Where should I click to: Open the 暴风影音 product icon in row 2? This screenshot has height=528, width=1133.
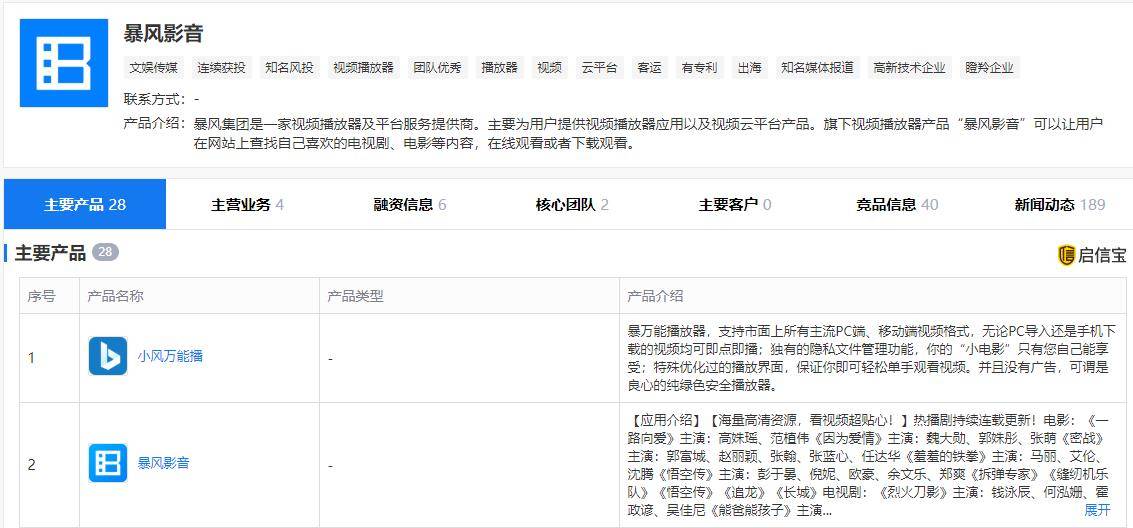point(108,463)
